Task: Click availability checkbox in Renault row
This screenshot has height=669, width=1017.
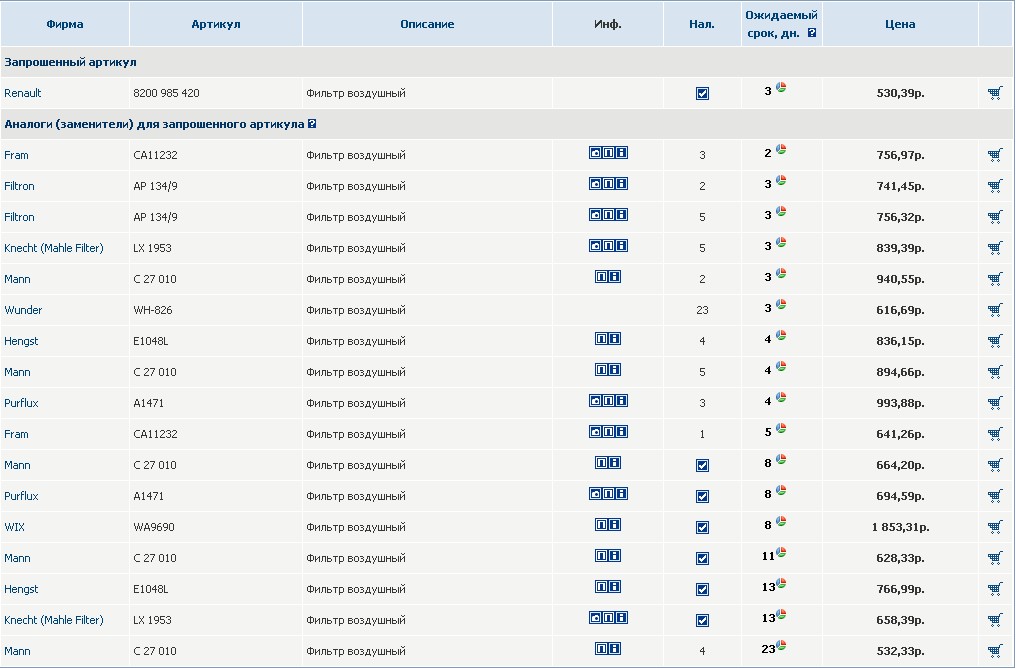Action: [702, 93]
